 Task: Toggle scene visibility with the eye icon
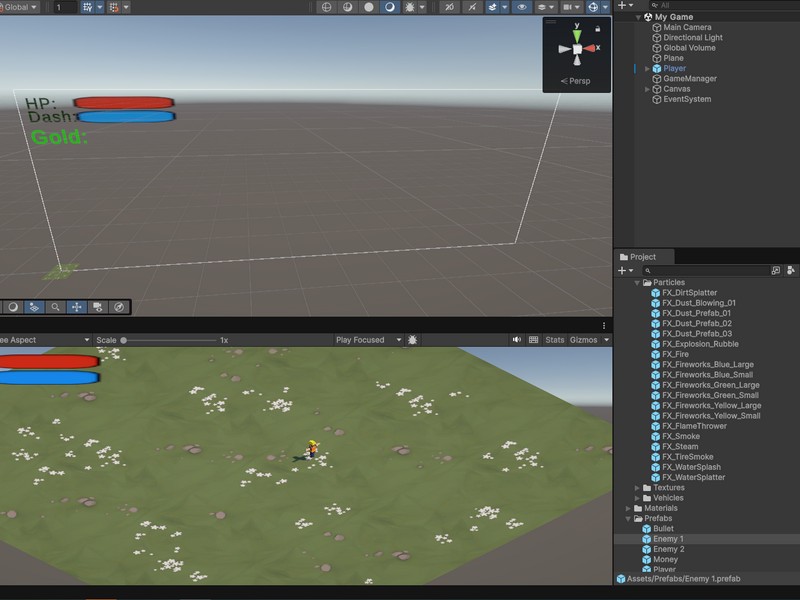[520, 7]
